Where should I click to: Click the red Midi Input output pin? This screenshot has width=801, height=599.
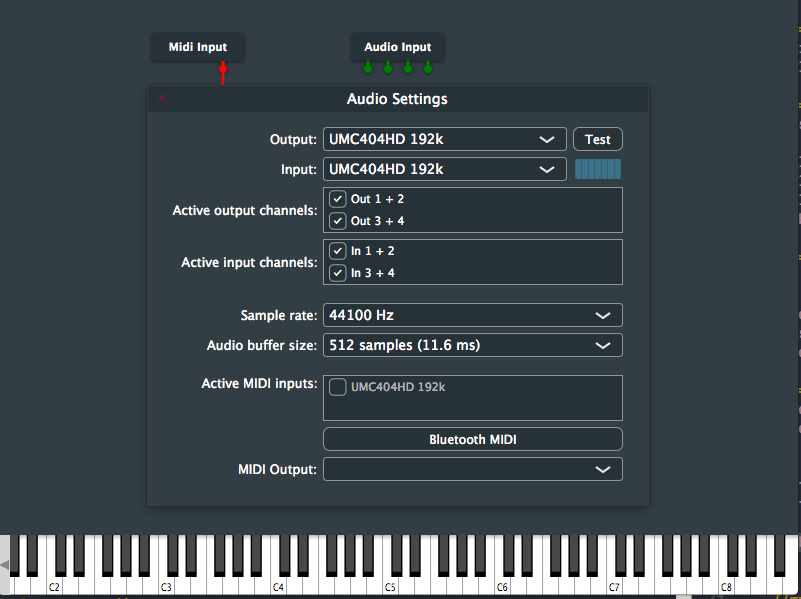(223, 69)
